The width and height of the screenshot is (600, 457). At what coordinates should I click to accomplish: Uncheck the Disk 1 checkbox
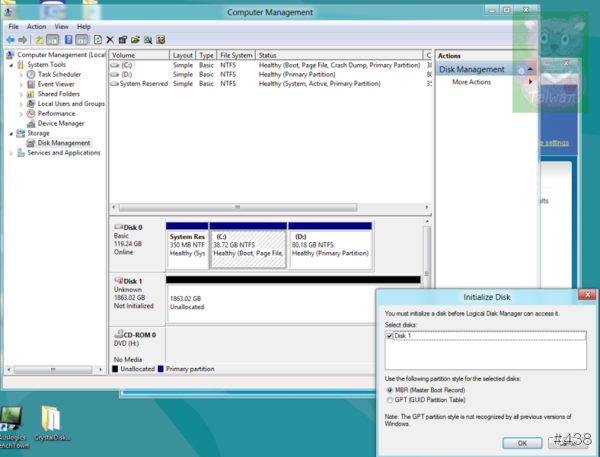coord(390,336)
